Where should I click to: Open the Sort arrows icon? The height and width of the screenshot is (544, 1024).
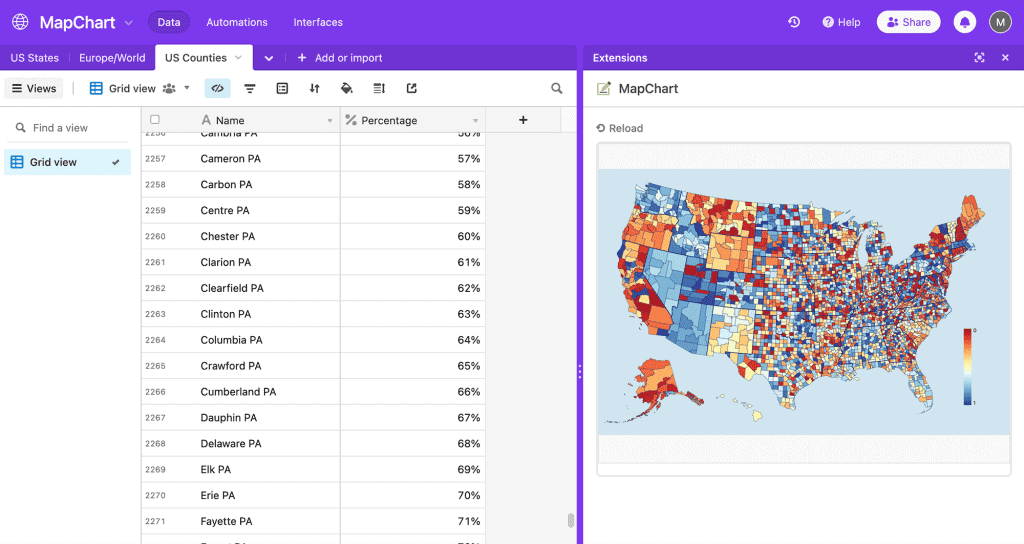click(314, 88)
